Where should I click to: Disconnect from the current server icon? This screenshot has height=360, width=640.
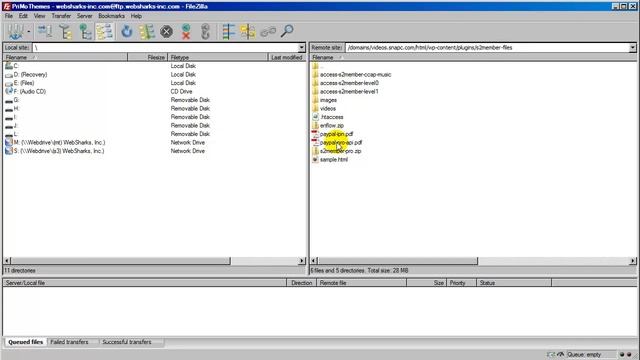[186, 31]
